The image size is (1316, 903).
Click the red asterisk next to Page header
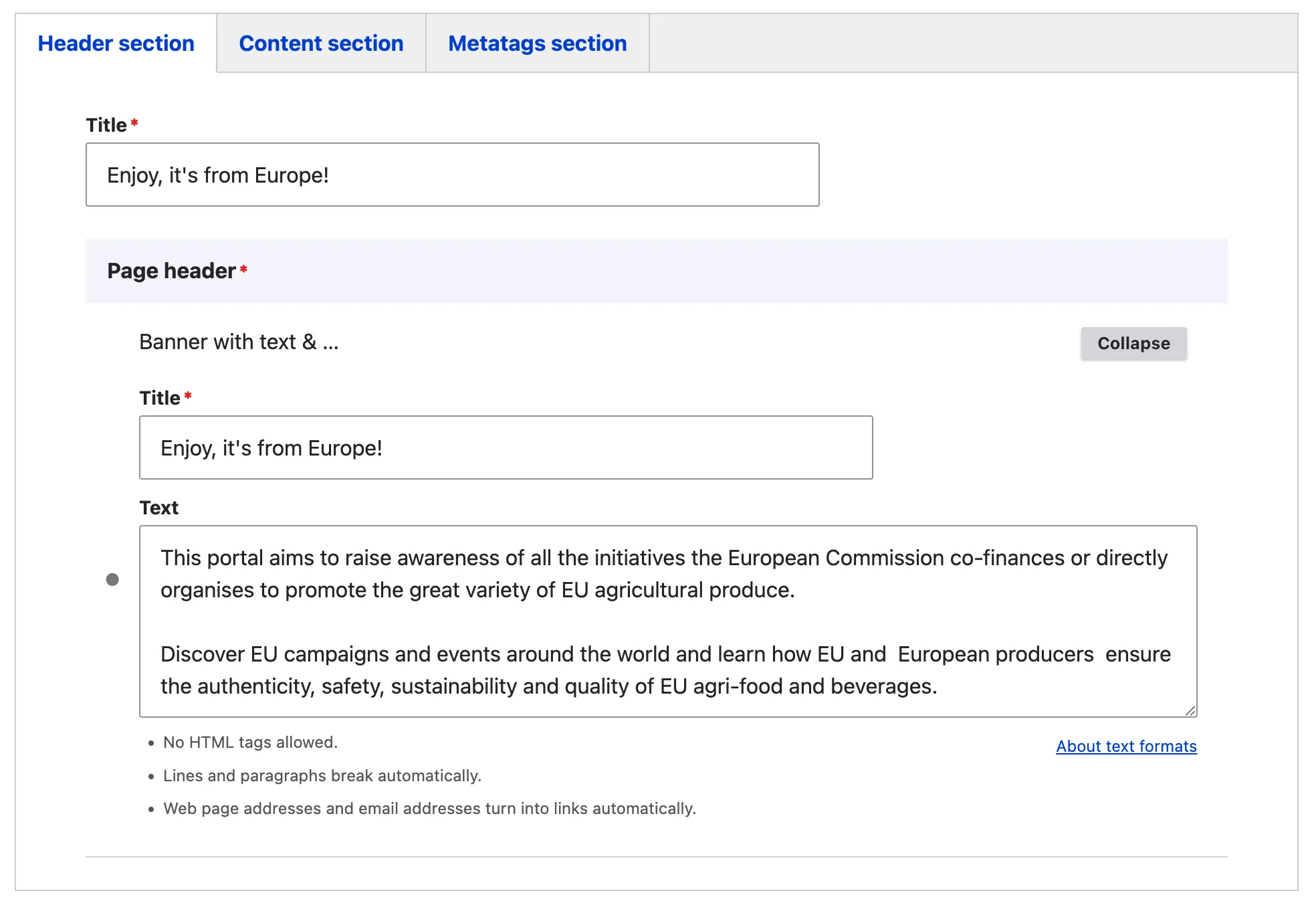point(243,269)
